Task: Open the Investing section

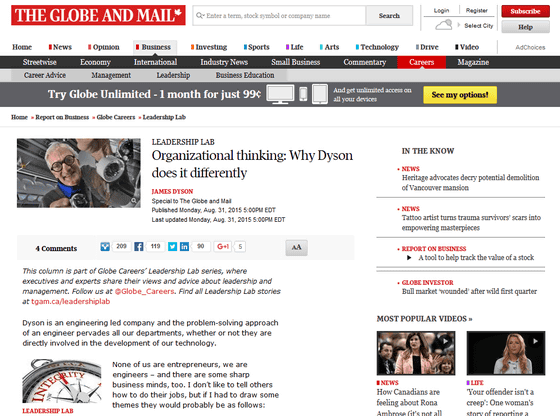Action: point(209,47)
